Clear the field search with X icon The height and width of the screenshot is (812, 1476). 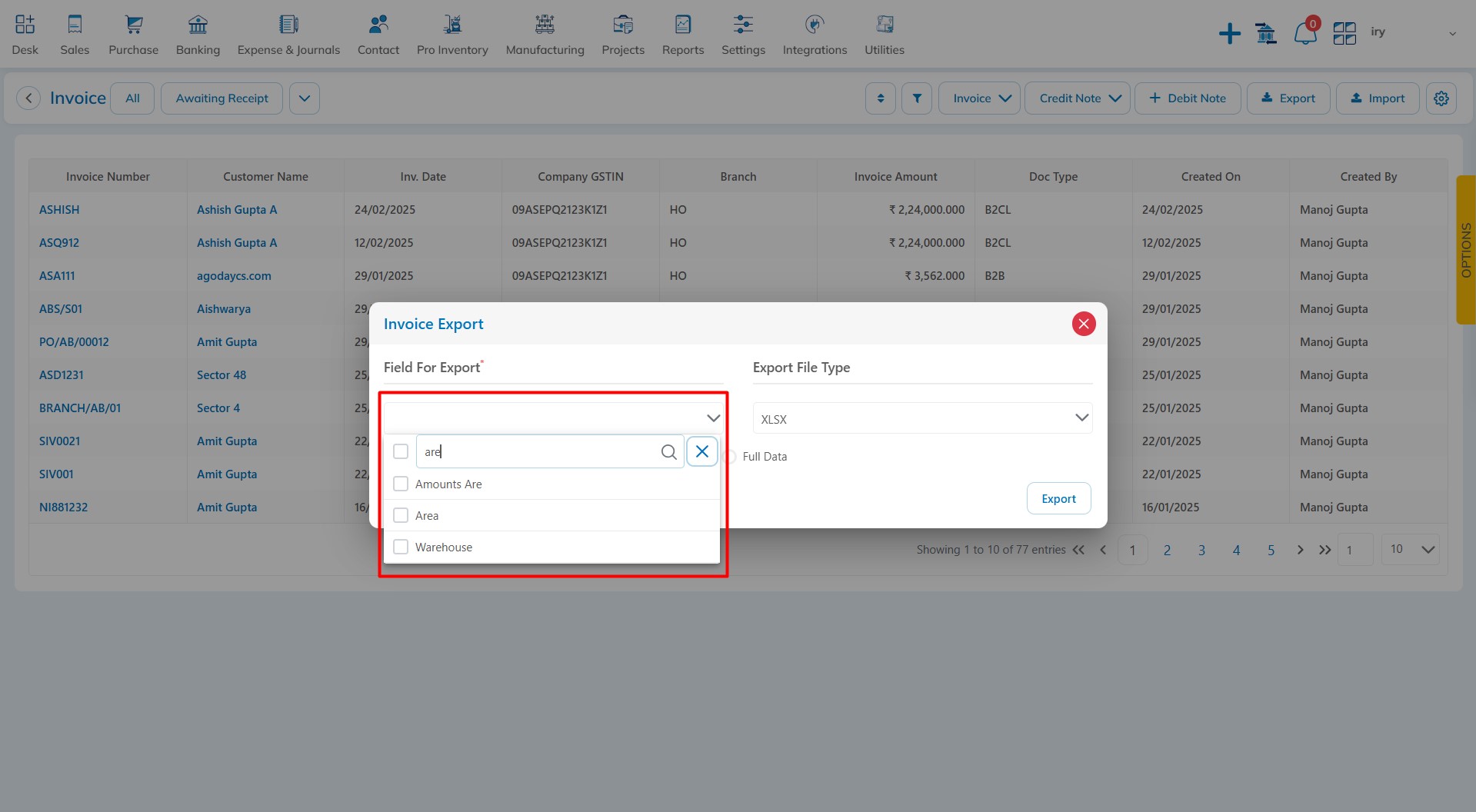(x=702, y=451)
